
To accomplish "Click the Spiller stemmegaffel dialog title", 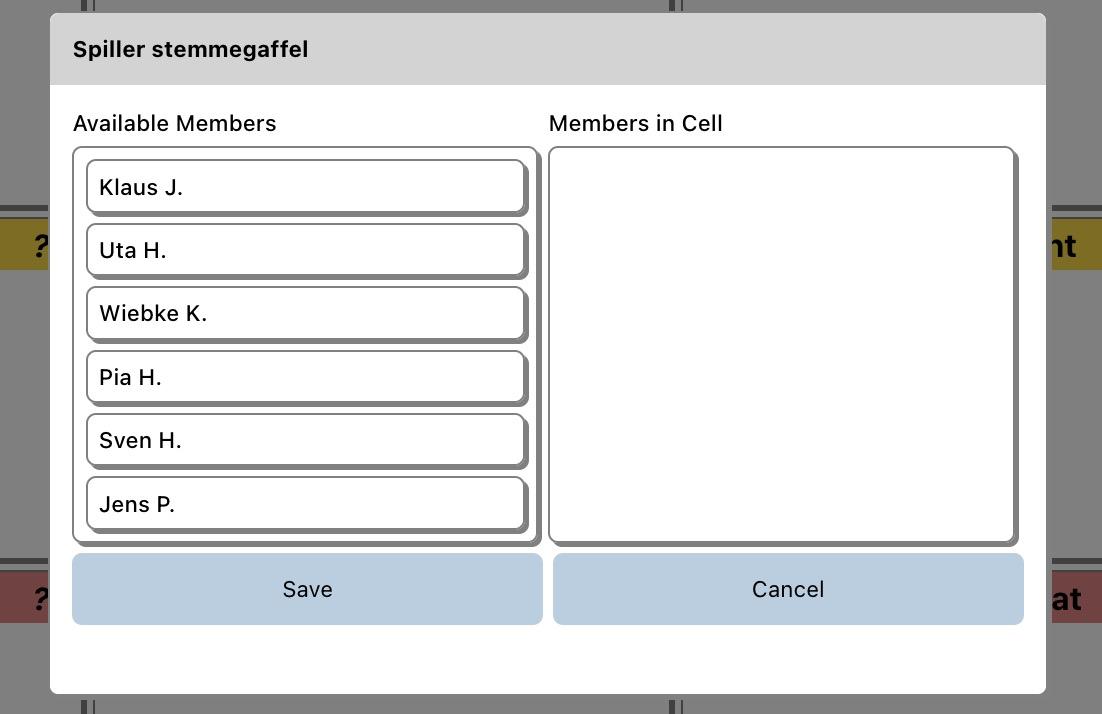I will 191,49.
